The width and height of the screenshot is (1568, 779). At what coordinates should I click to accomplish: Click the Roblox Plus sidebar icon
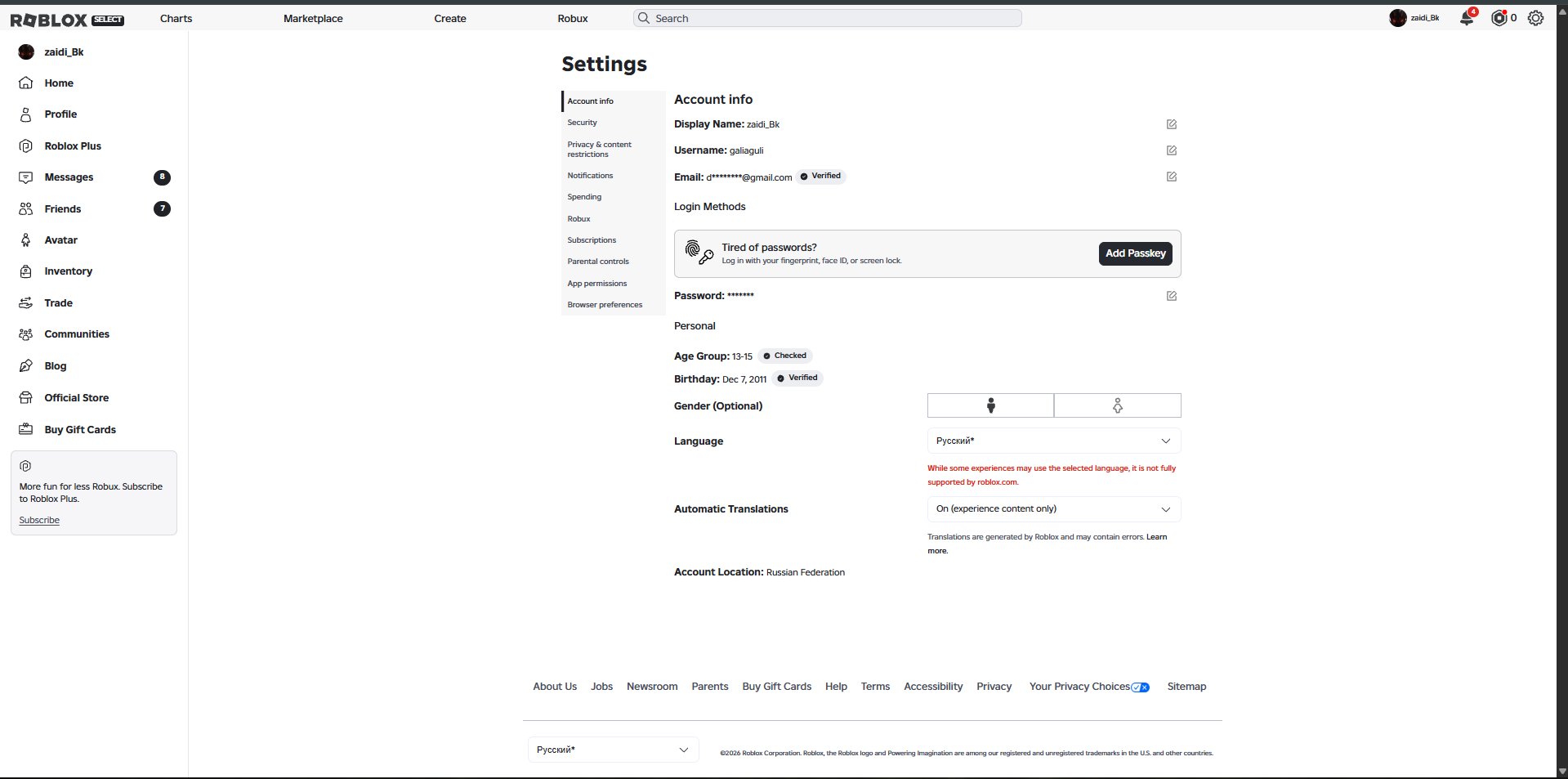pyautogui.click(x=26, y=146)
